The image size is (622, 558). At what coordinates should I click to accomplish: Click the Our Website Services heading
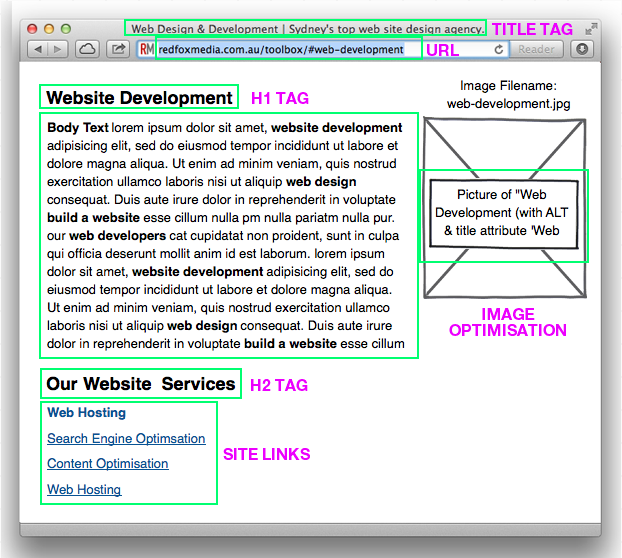[x=141, y=384]
